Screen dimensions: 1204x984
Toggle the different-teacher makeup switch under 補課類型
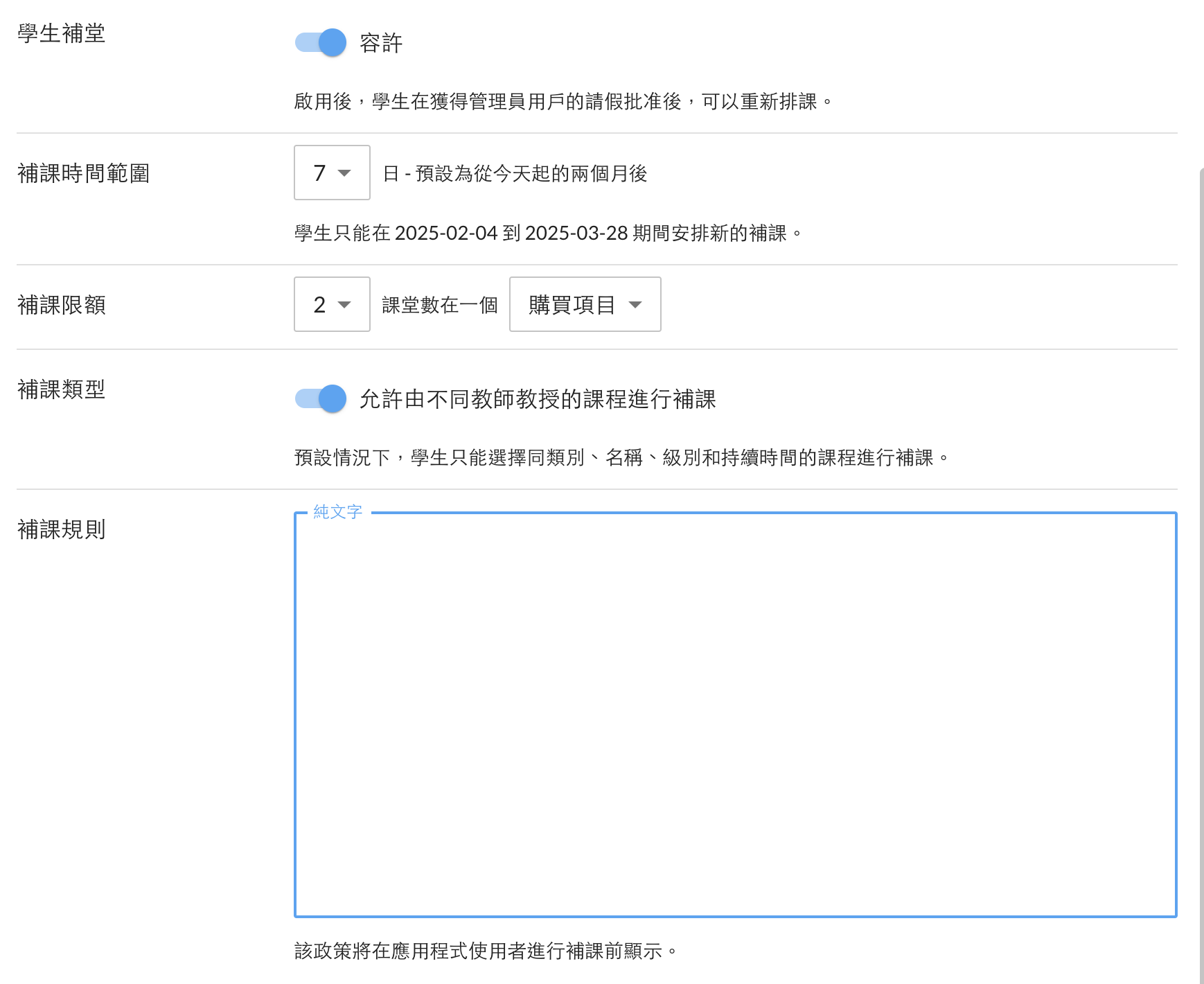(321, 398)
